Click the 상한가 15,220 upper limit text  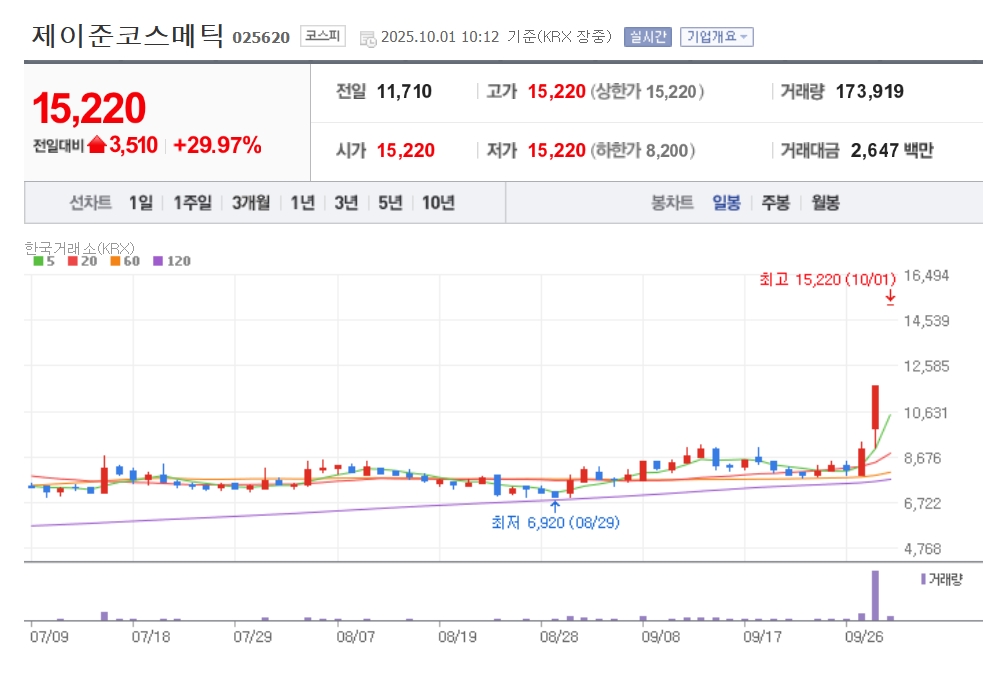(x=647, y=92)
